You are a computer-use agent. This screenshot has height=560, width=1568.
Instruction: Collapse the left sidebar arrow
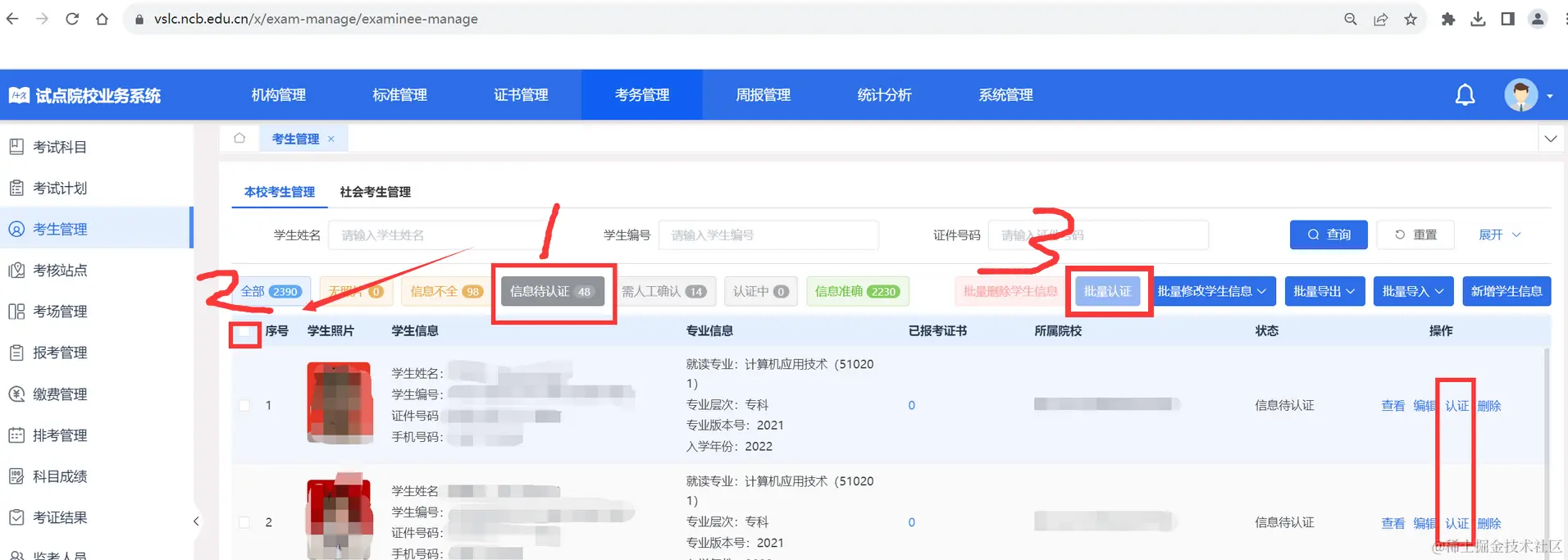[196, 521]
